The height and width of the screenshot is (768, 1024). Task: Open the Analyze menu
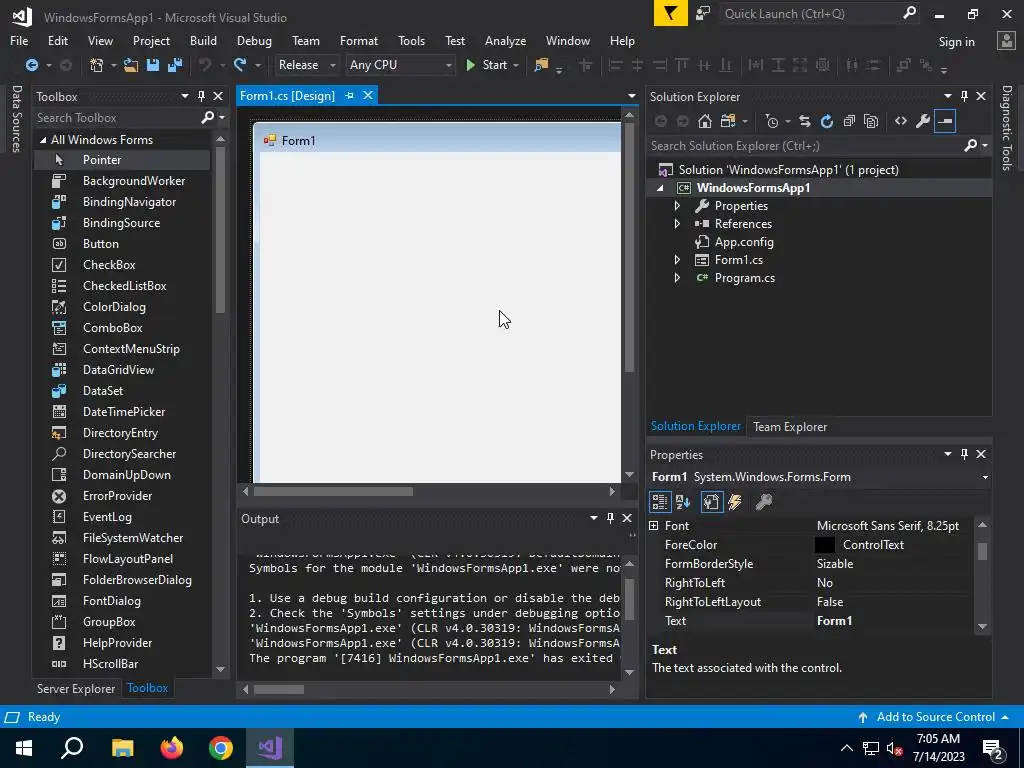pyautogui.click(x=505, y=40)
